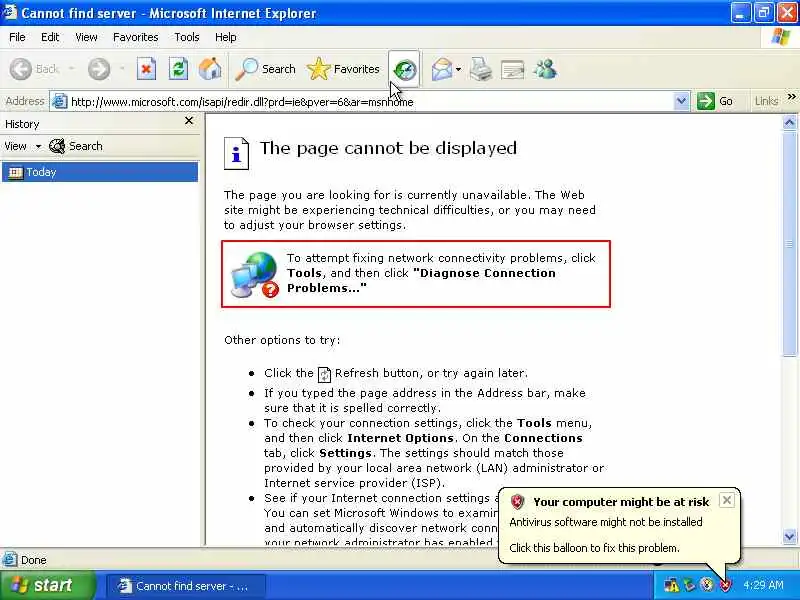
Task: Open the Tools menu
Action: coord(187,37)
